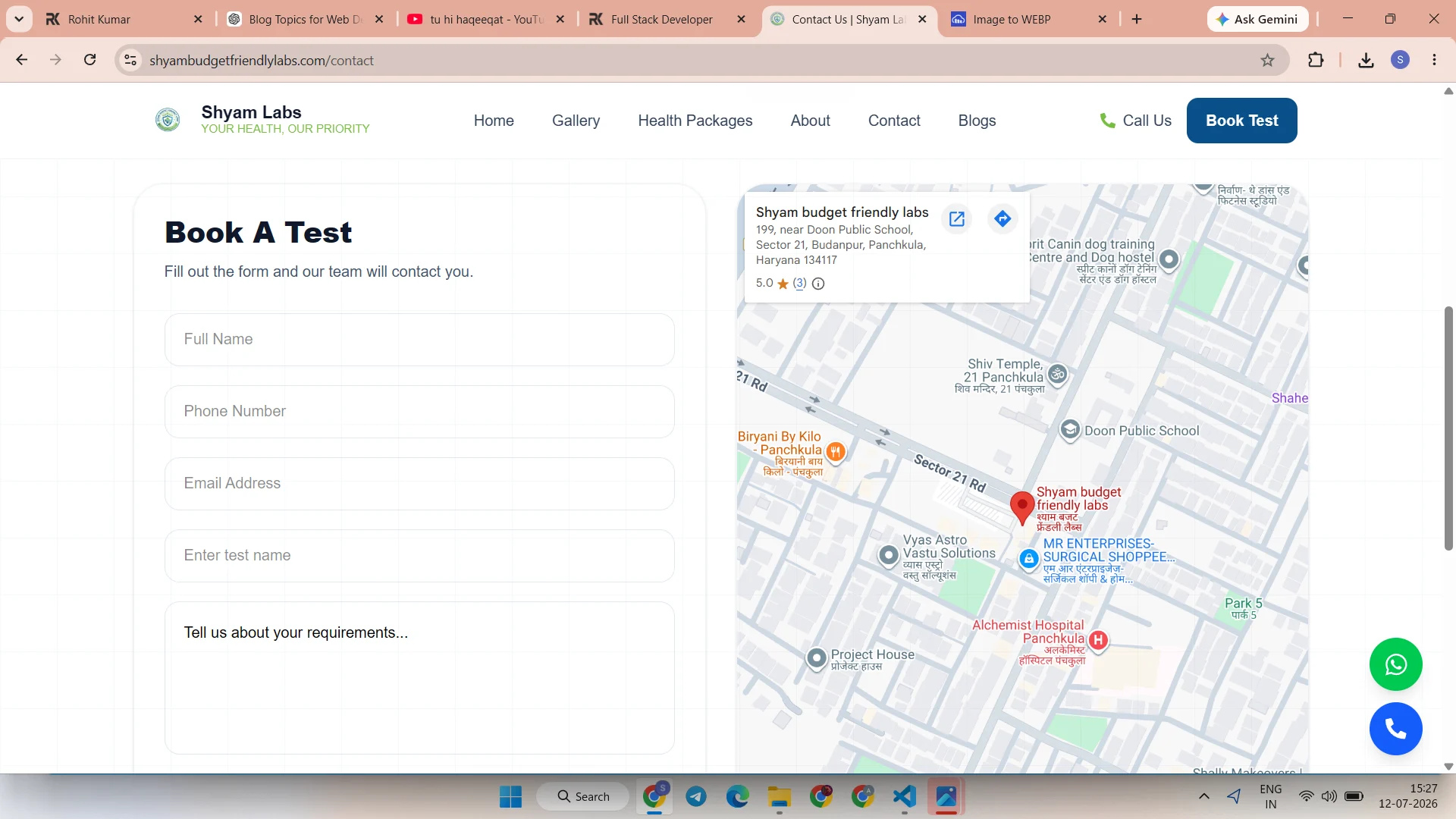Open a new browser tab
Viewport: 1456px width, 819px height.
click(x=1137, y=19)
